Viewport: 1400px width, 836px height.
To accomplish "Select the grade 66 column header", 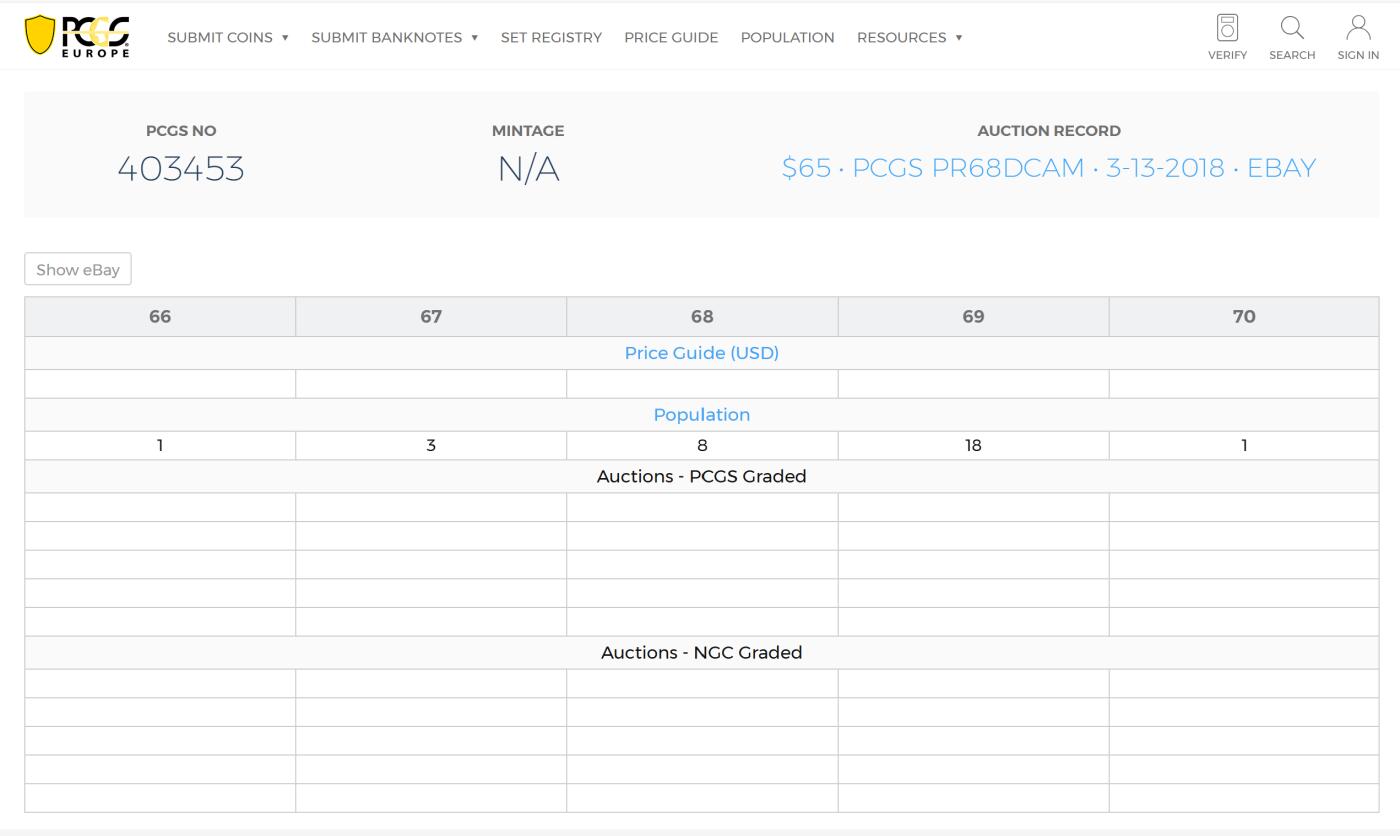I will click(x=160, y=316).
